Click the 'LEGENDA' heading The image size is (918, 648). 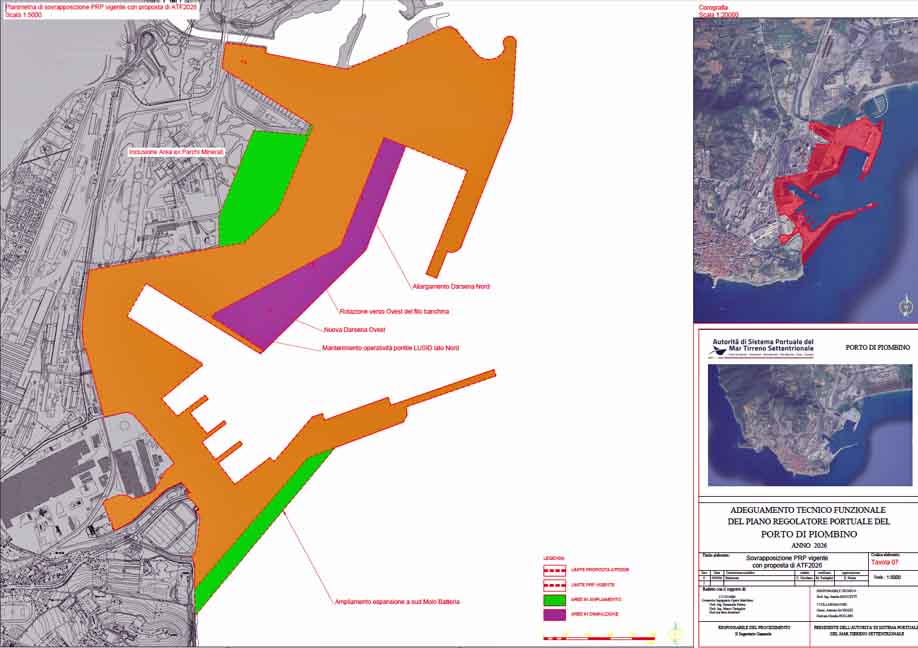click(553, 558)
